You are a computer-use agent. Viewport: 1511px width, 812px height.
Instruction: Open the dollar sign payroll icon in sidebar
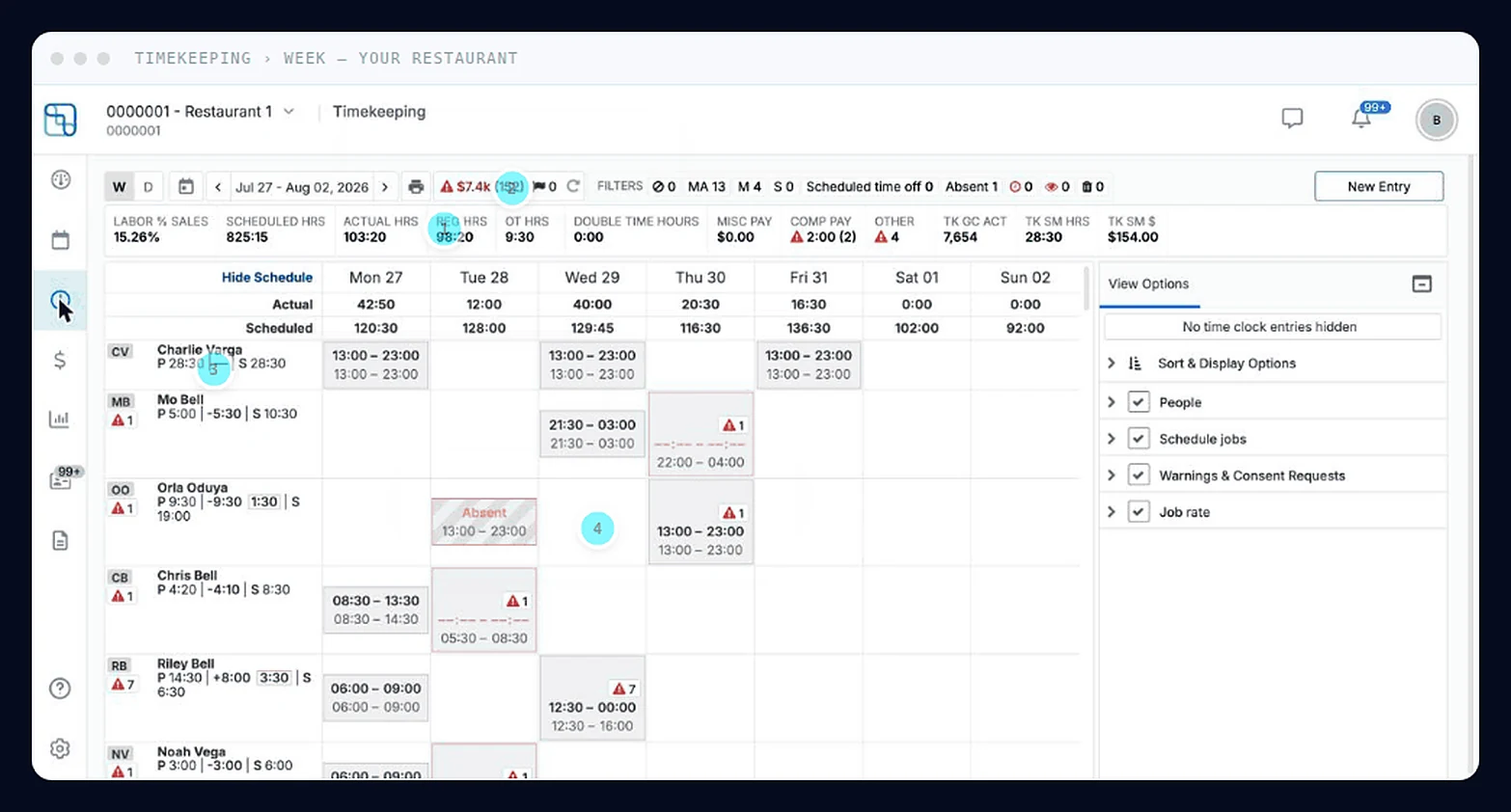[60, 360]
